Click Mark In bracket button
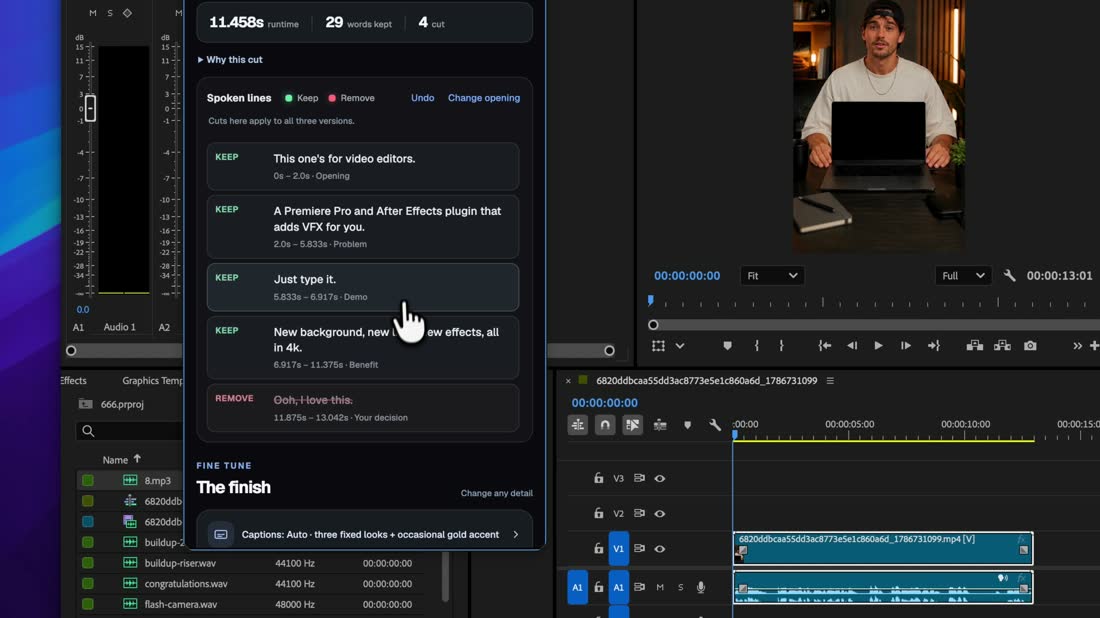This screenshot has height=618, width=1100. click(756, 346)
